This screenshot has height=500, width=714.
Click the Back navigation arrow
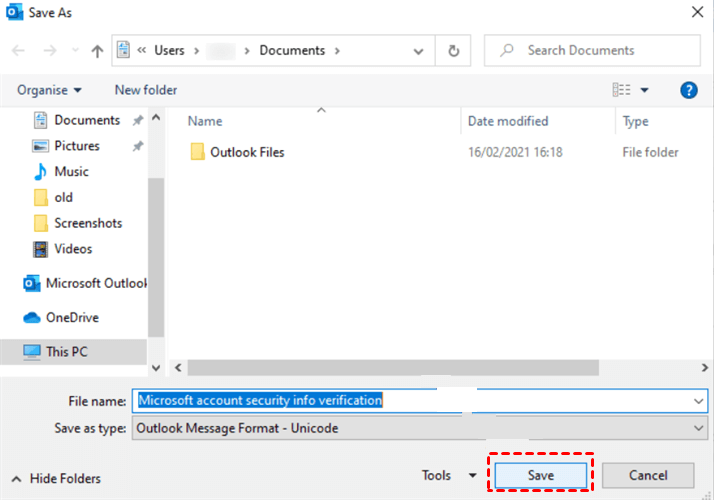click(x=18, y=51)
